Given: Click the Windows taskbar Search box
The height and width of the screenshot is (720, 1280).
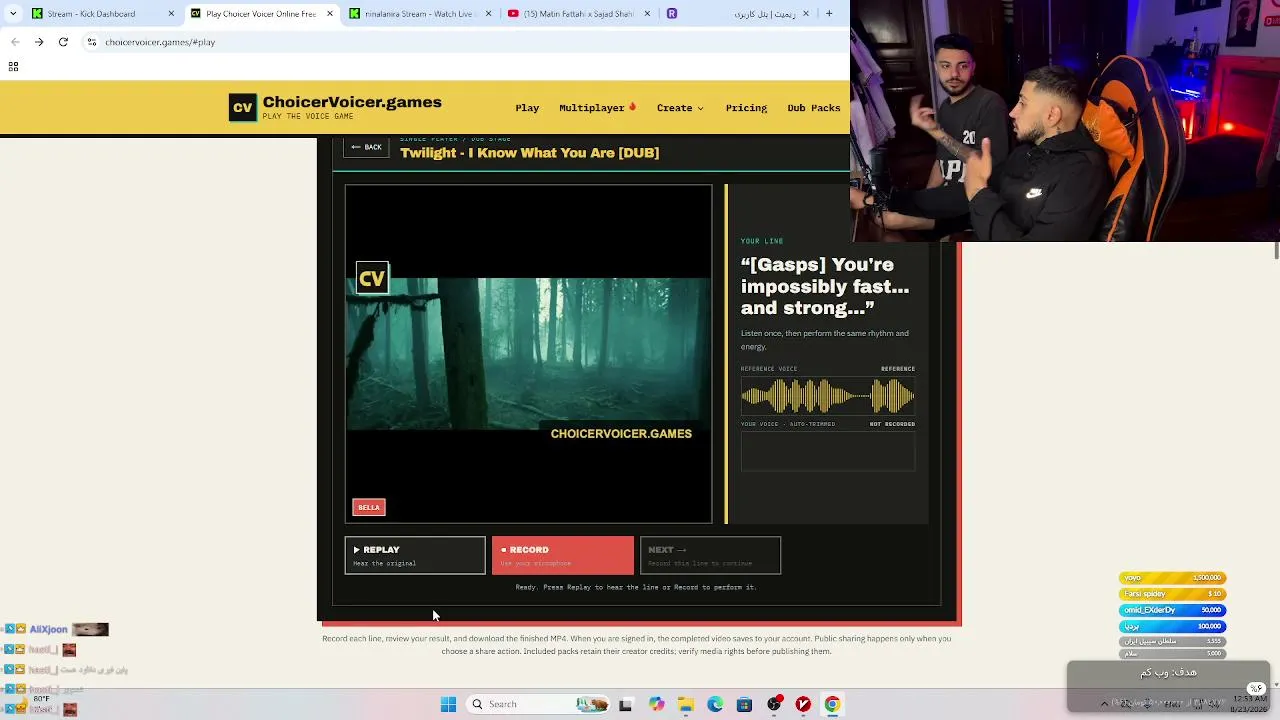Looking at the screenshot, I should pos(538,704).
